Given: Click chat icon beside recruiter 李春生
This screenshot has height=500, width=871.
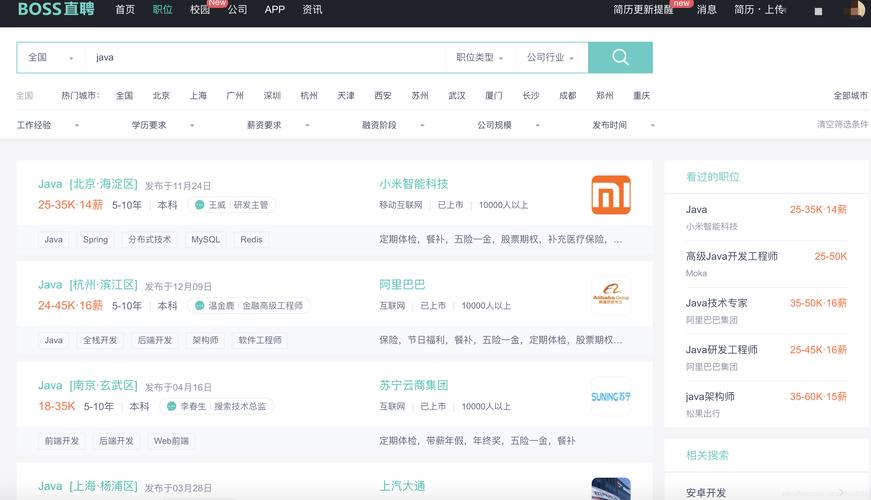Looking at the screenshot, I should [172, 407].
